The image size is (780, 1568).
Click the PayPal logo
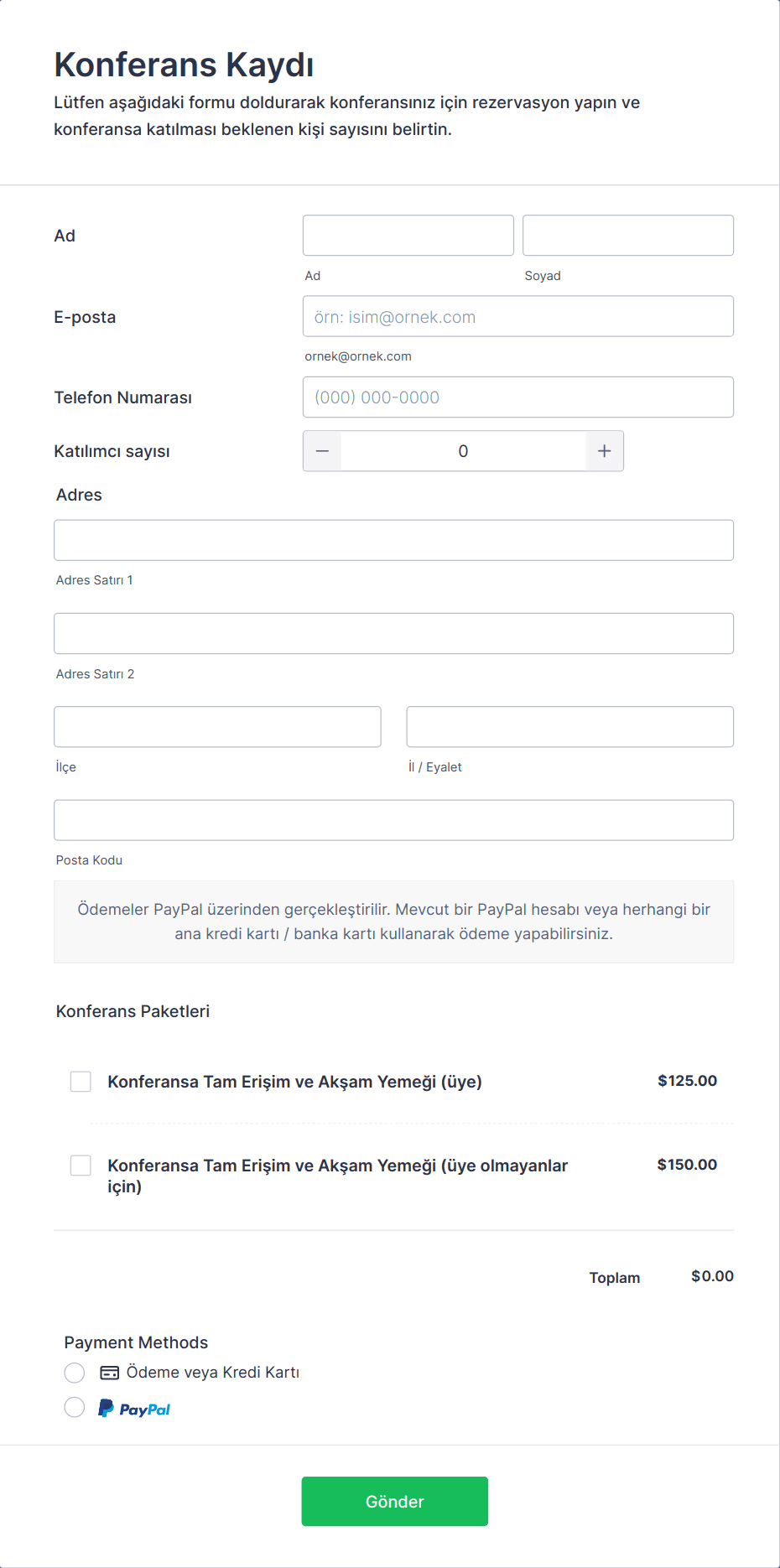point(134,1409)
